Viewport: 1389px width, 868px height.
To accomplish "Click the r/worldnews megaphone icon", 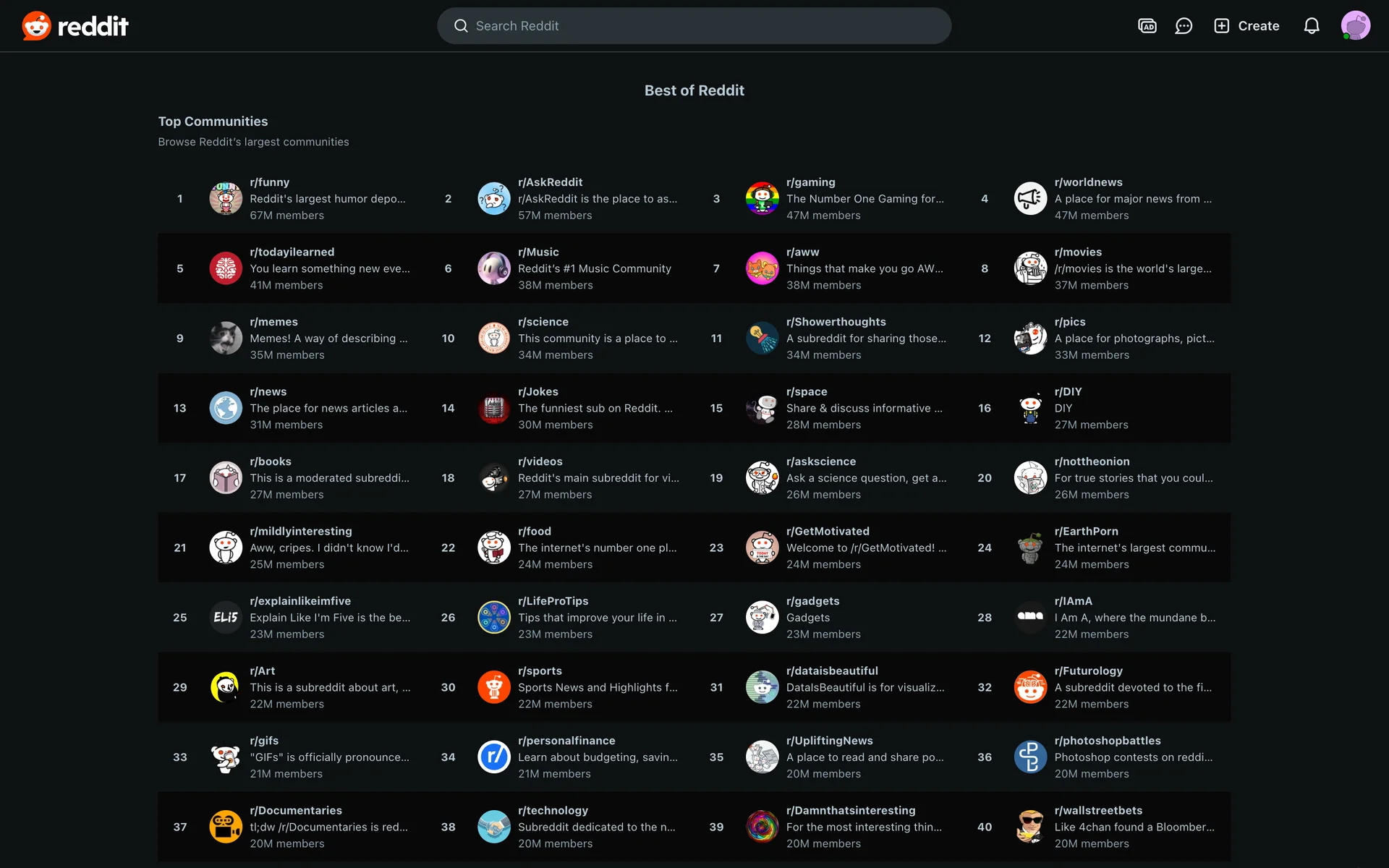I will point(1030,199).
